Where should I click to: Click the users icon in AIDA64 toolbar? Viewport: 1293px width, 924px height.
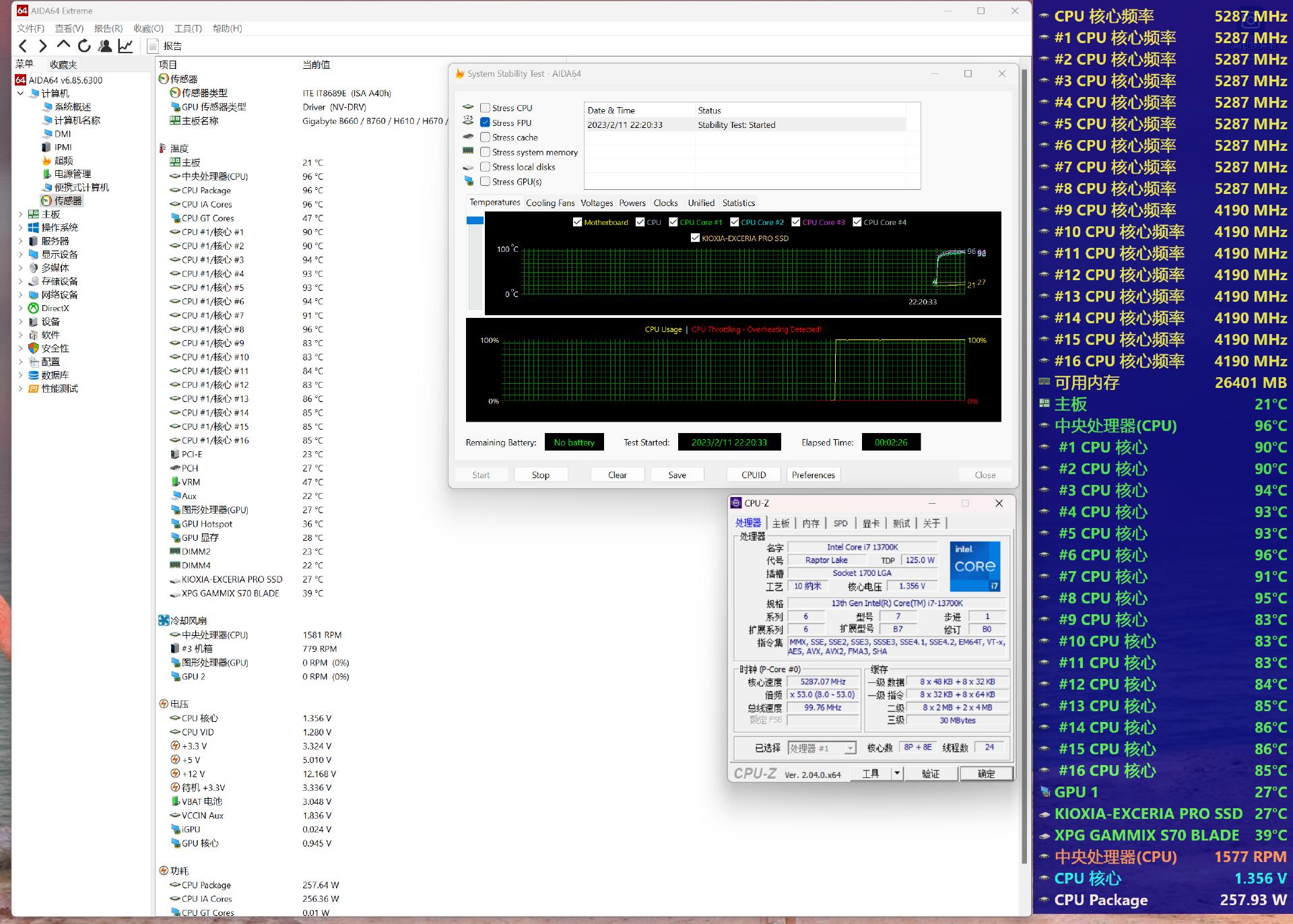[x=104, y=46]
